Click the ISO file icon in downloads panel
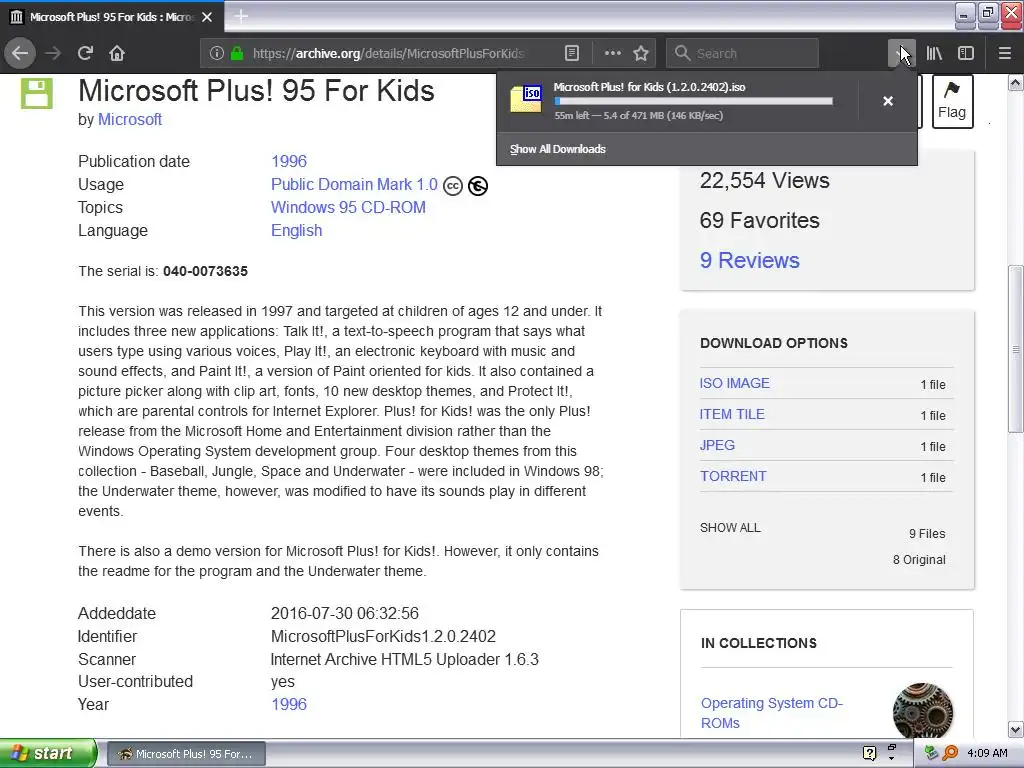The height and width of the screenshot is (768, 1024). 526,99
